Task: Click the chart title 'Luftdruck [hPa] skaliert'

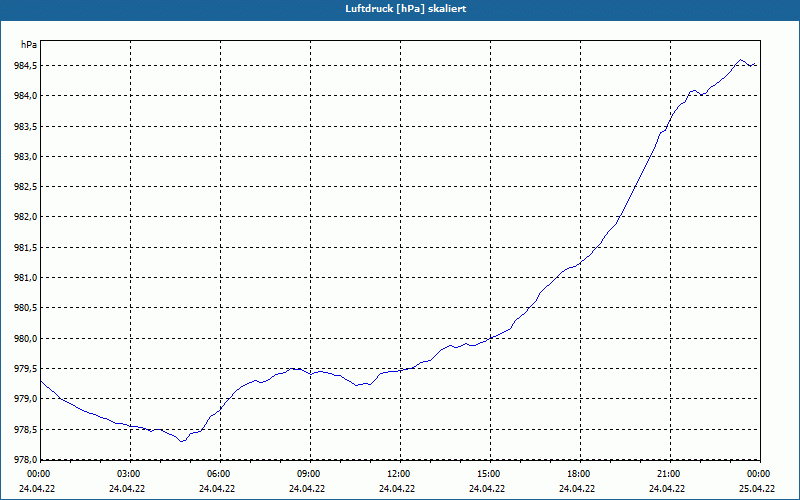Action: 406,9
